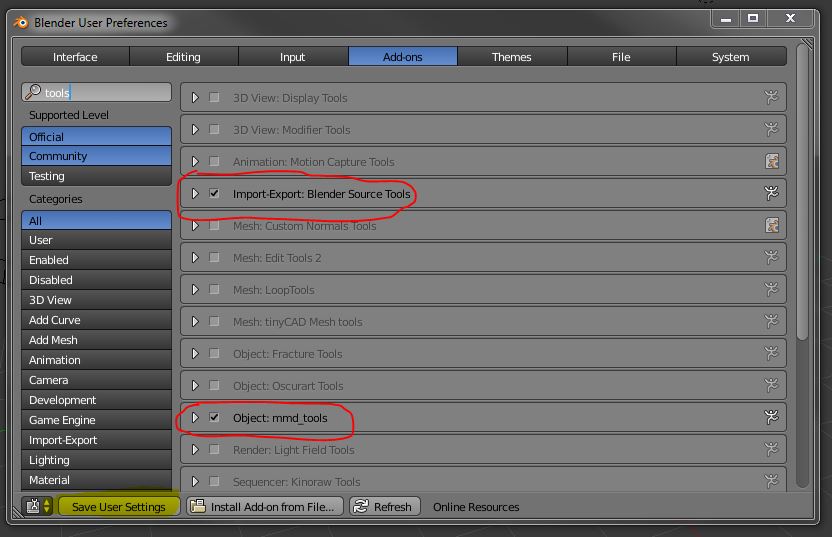Toggle the Community supported level filter
The image size is (832, 537).
pos(97,156)
